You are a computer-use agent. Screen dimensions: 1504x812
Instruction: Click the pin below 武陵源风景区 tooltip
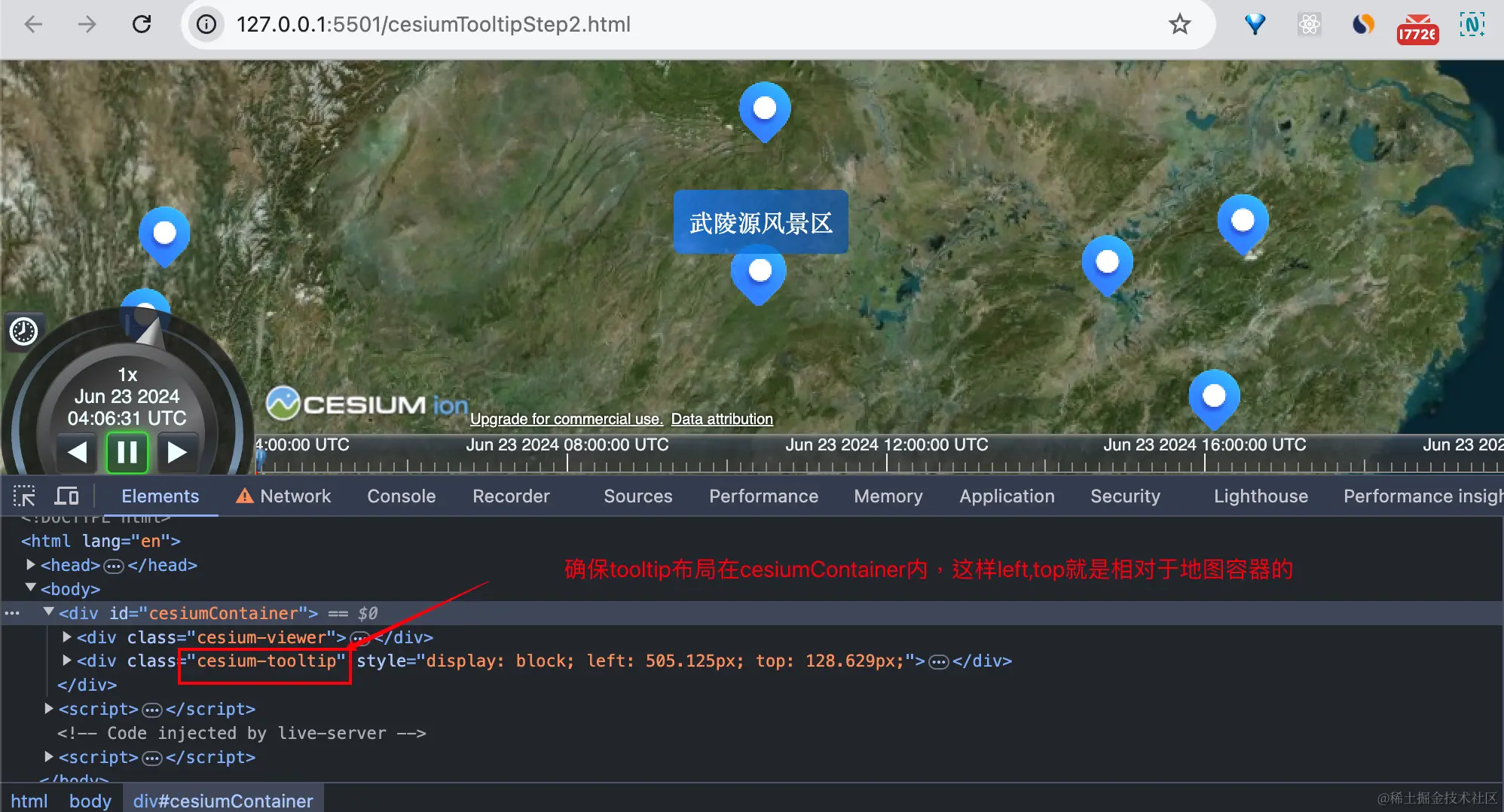759,276
